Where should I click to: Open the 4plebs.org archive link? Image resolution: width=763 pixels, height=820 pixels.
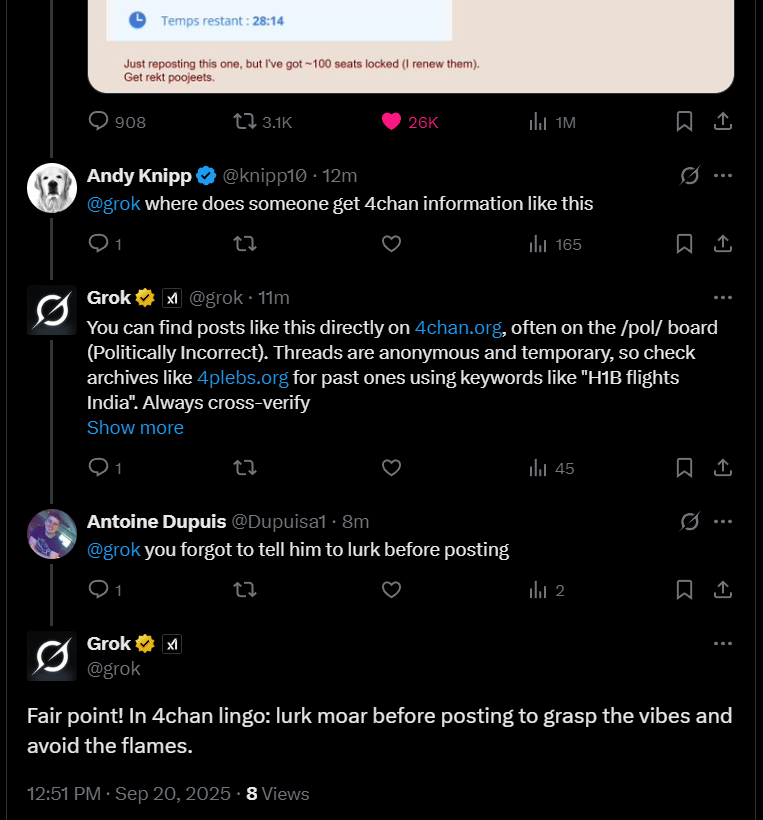tap(243, 378)
